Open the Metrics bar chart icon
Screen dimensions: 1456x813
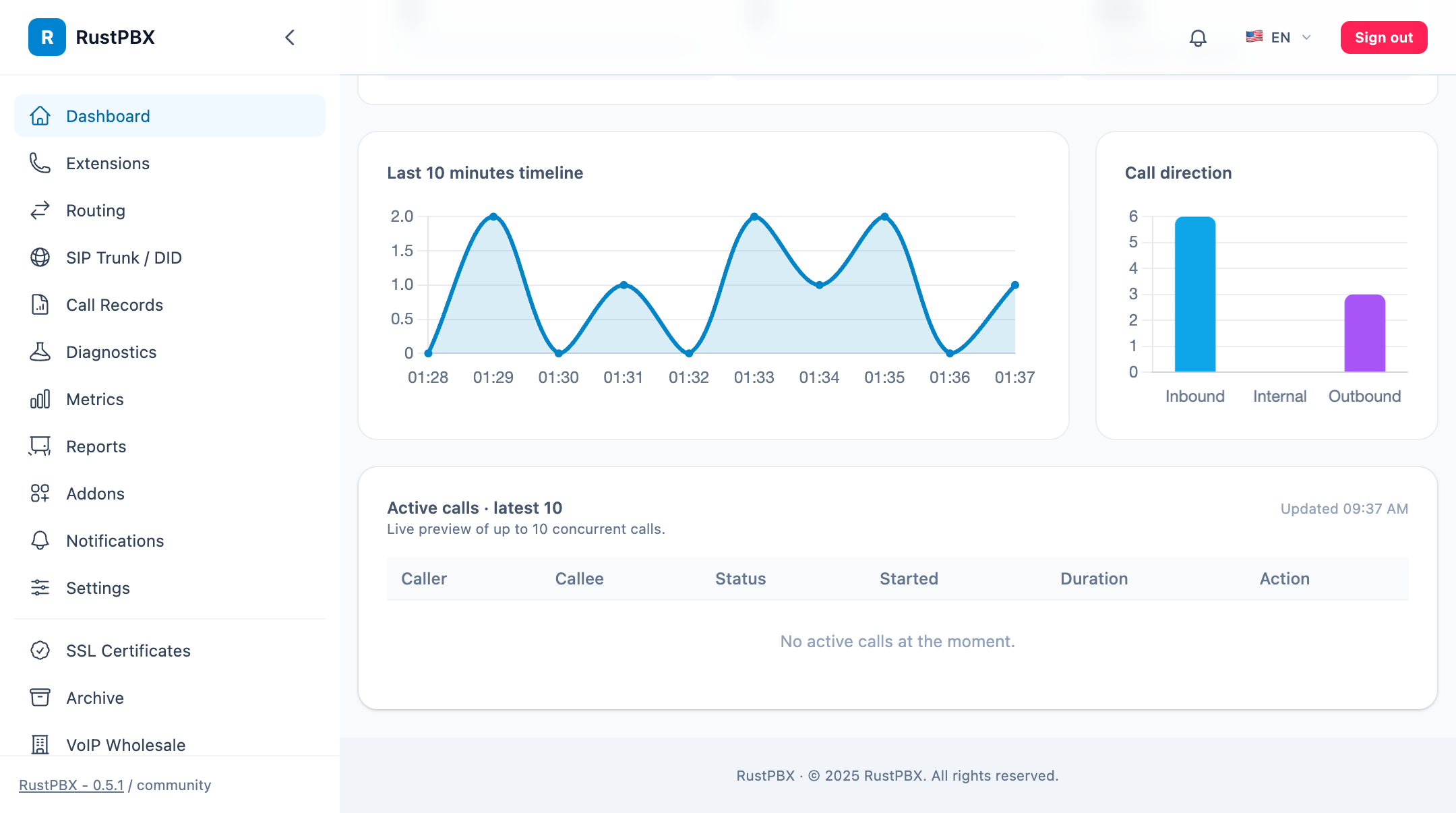(x=40, y=399)
